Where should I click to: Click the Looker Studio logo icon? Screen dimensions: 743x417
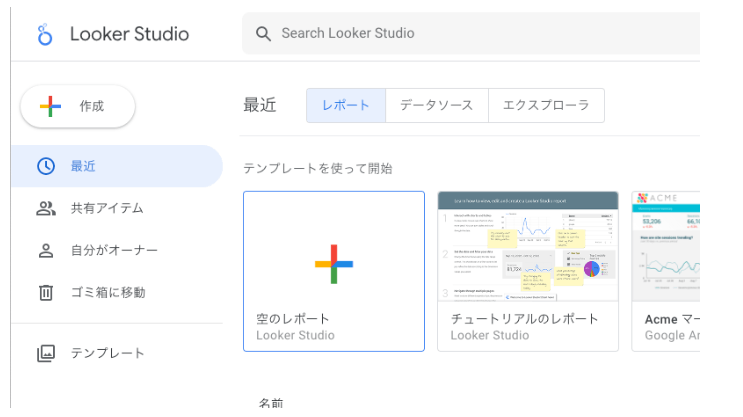pyautogui.click(x=45, y=34)
